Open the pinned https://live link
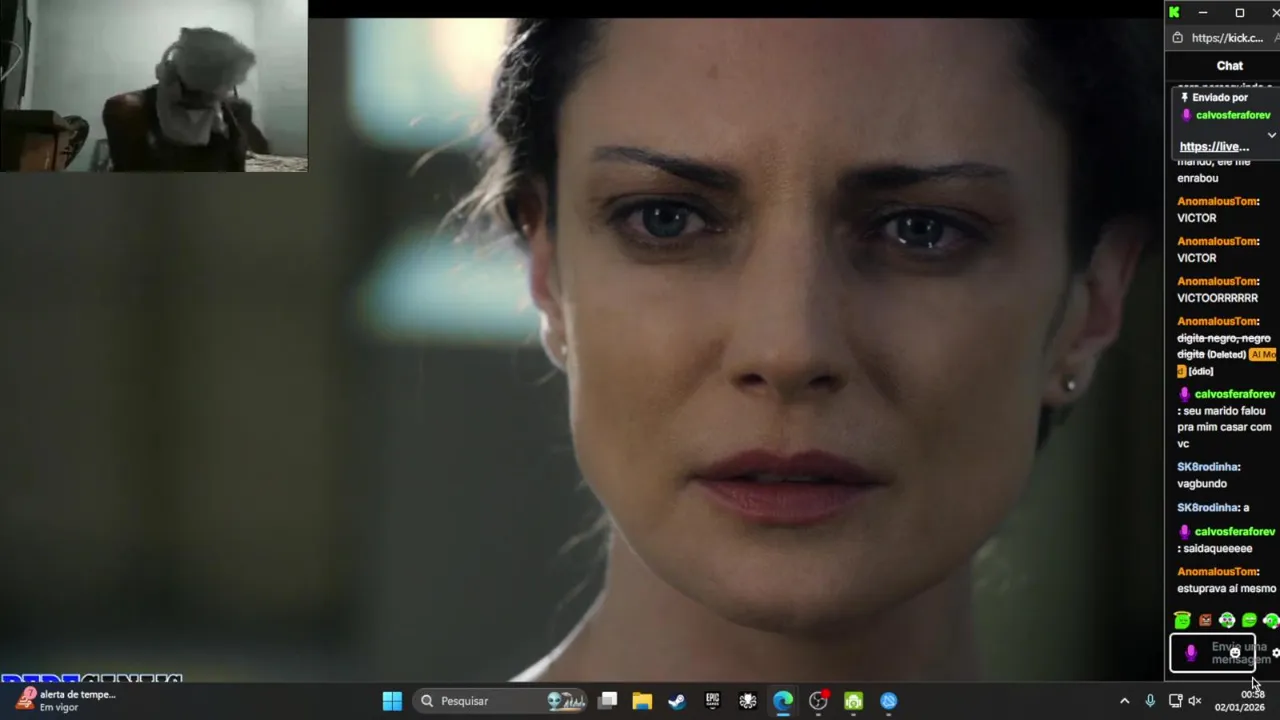Image resolution: width=1280 pixels, height=720 pixels. pos(1214,147)
